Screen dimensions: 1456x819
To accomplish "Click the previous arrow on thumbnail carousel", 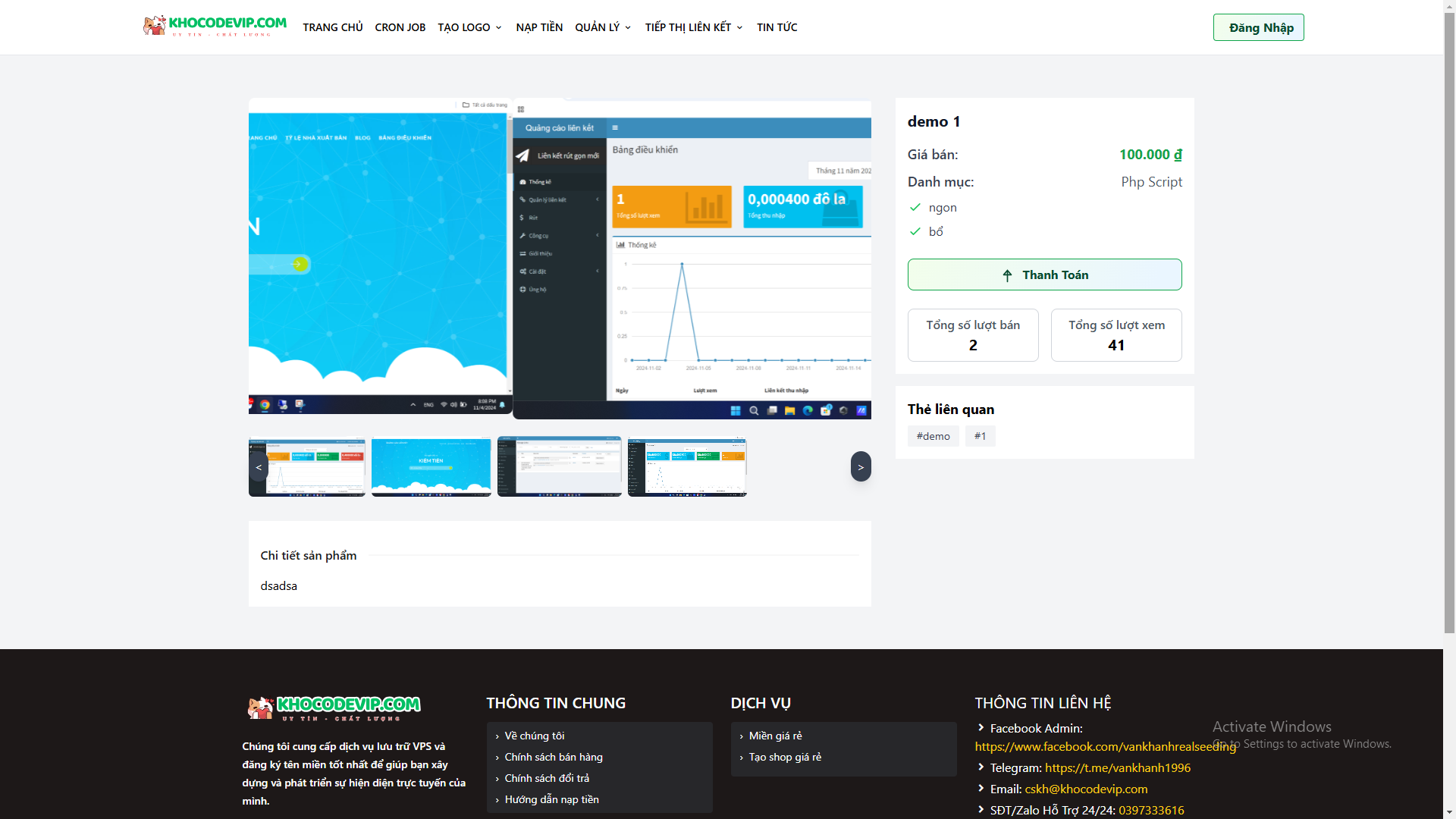I will pyautogui.click(x=259, y=467).
